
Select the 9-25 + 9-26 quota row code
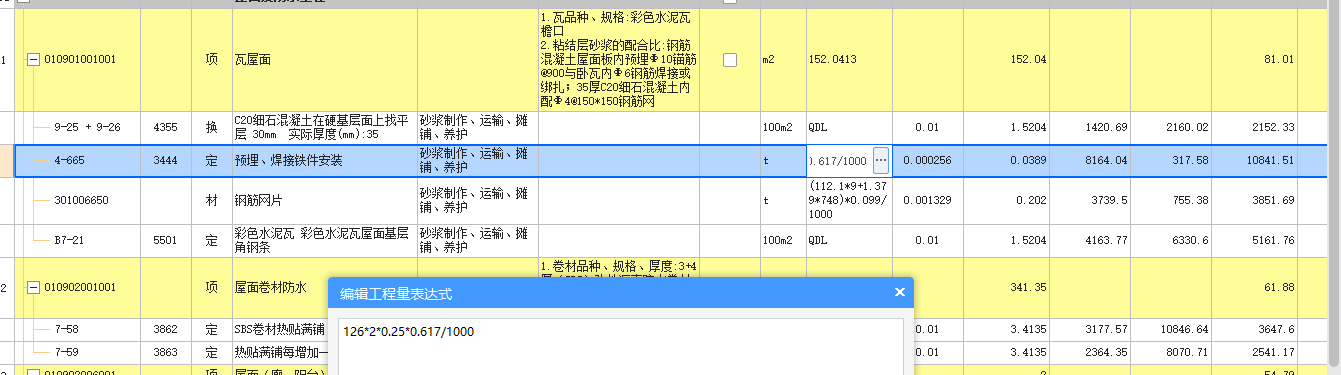pyautogui.click(x=87, y=127)
